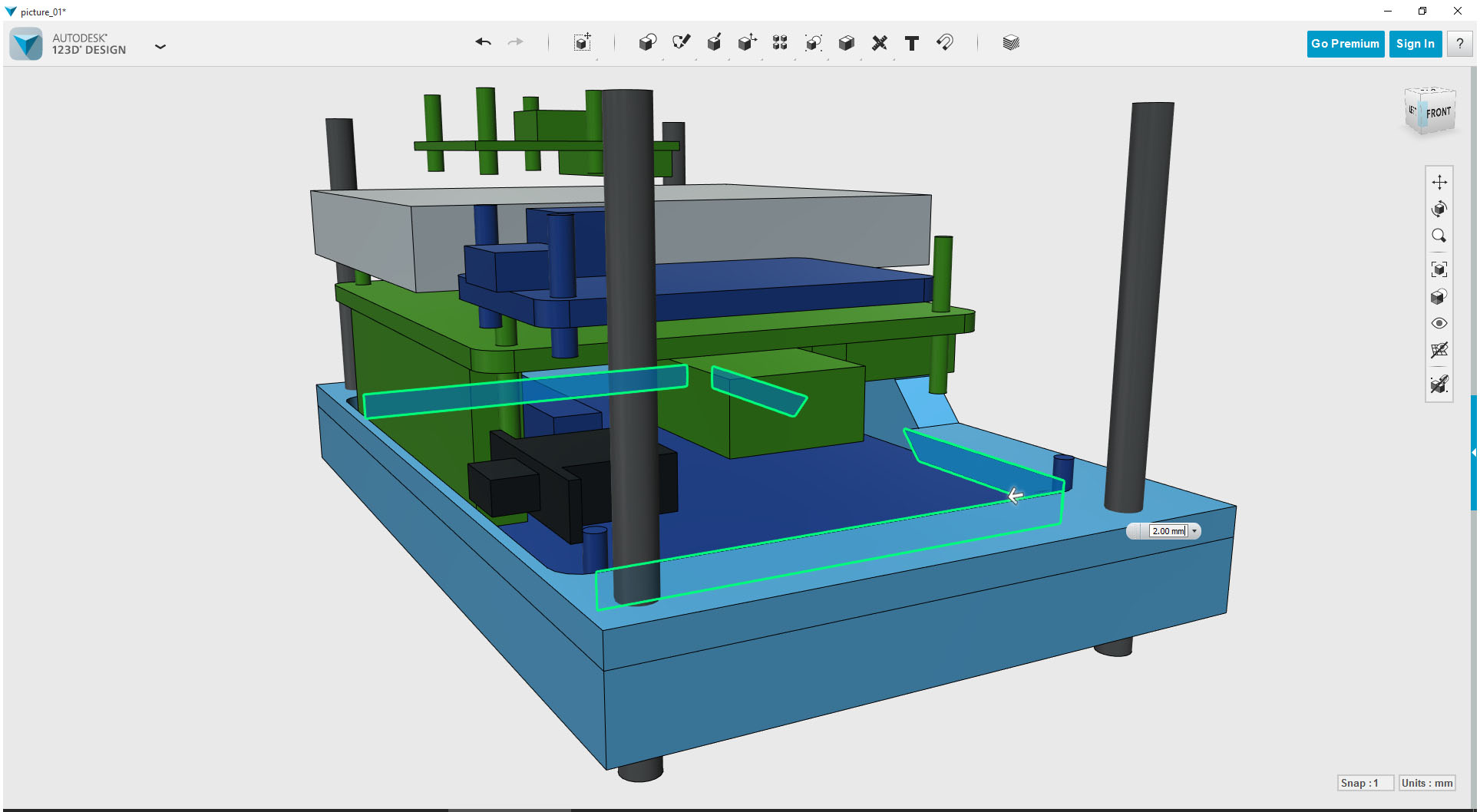This screenshot has height=812, width=1480.
Task: Click the Go Premium button
Action: (x=1346, y=44)
